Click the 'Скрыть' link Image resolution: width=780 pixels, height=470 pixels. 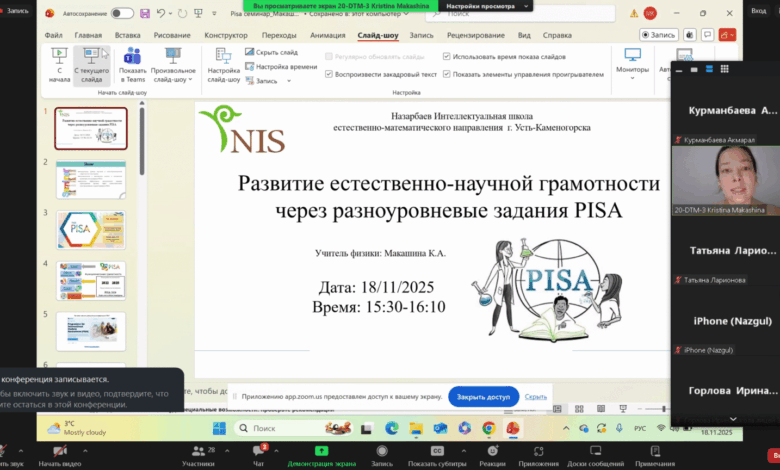[535, 396]
